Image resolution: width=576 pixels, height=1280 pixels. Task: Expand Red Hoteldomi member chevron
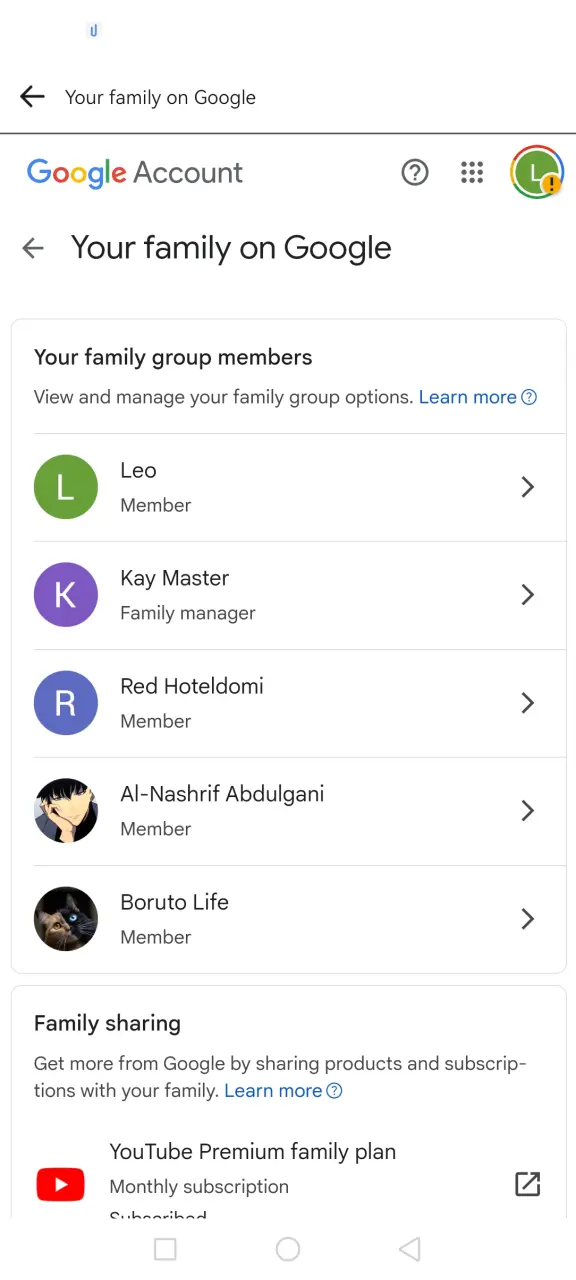(x=528, y=703)
